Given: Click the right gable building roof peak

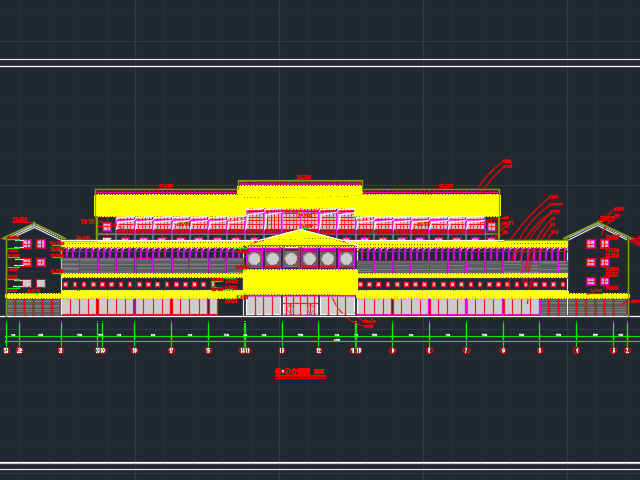Looking at the screenshot, I should [x=598, y=224].
